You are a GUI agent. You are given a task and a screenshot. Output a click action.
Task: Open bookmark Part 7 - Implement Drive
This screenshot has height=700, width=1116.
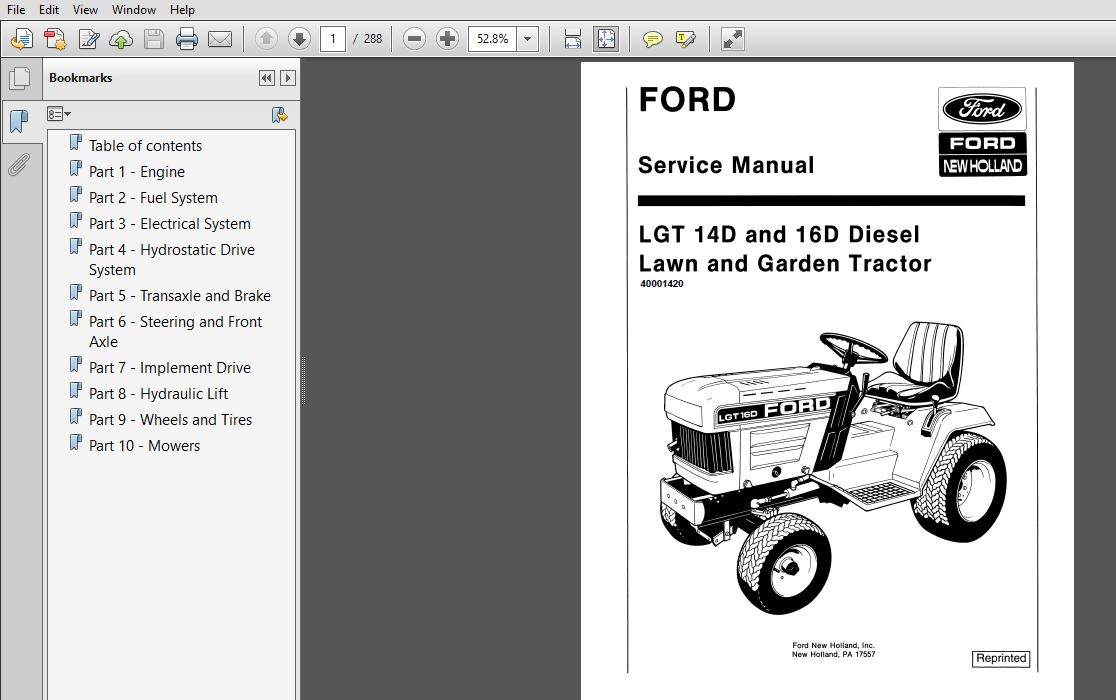pos(169,368)
